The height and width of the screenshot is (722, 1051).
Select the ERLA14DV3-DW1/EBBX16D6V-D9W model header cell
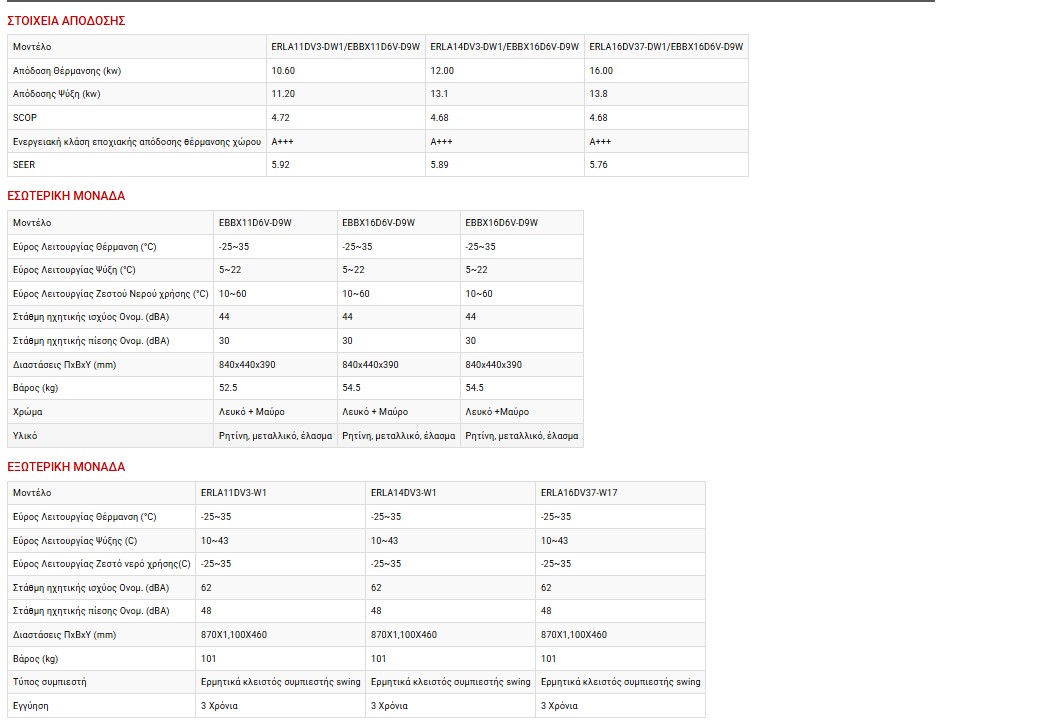tap(504, 47)
